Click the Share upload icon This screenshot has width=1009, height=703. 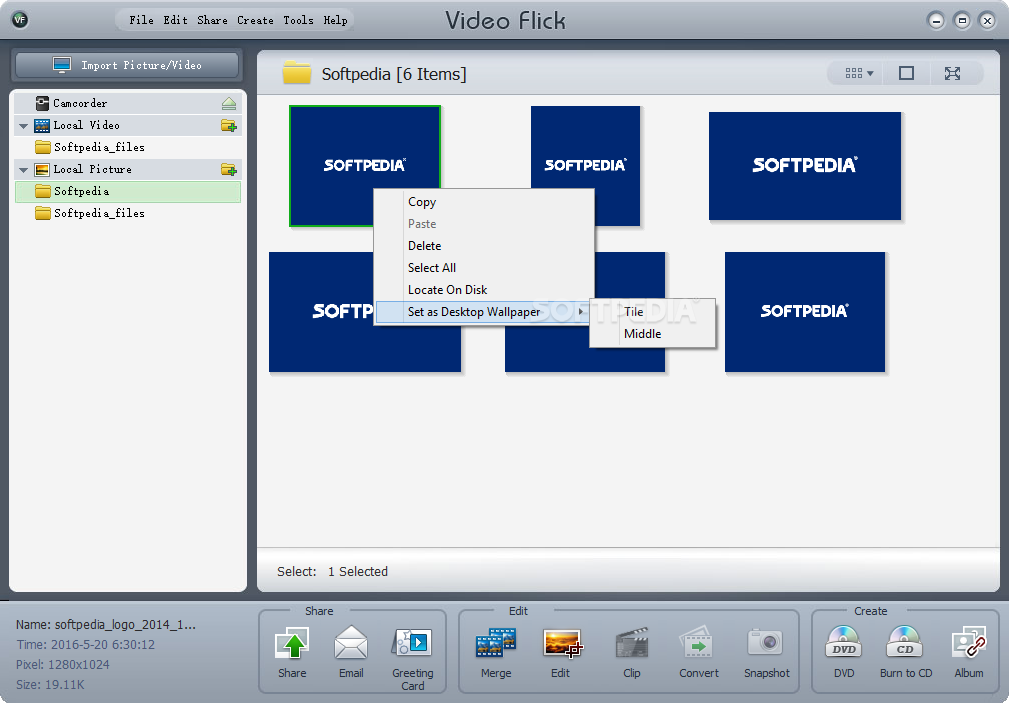tap(292, 644)
